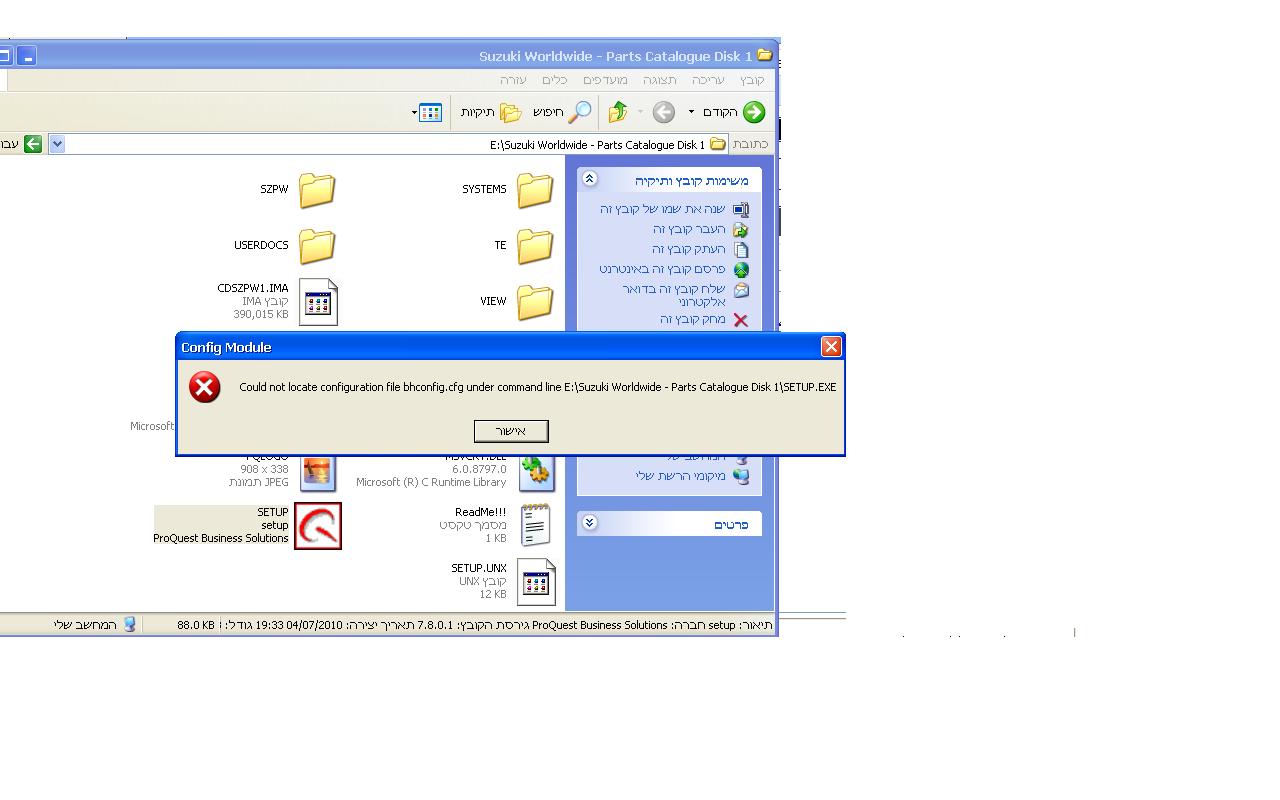Screen dimensions: 1280x800
Task: Open the SYSTEMS folder
Action: click(535, 190)
